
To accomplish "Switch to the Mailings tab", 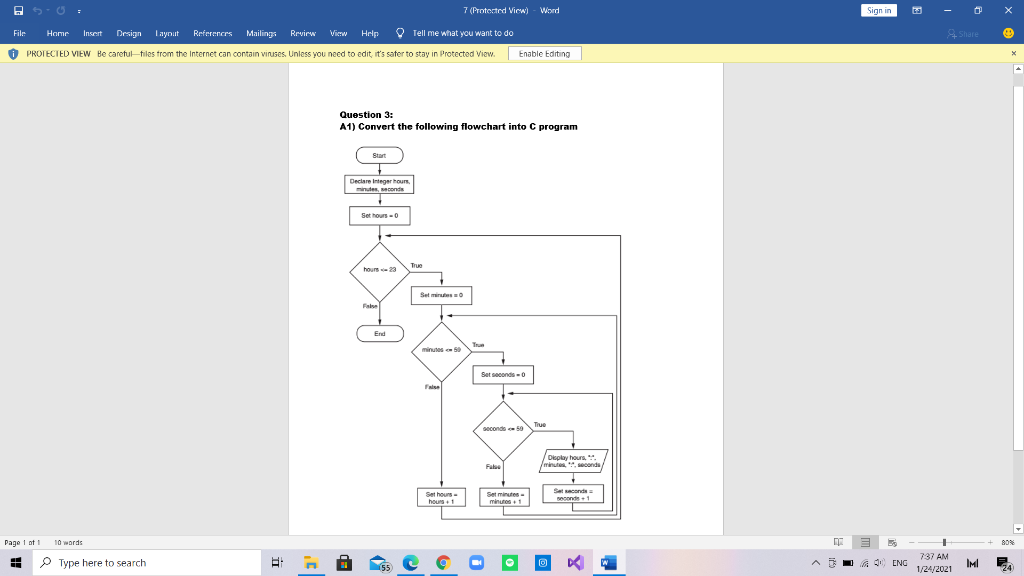I will point(261,33).
